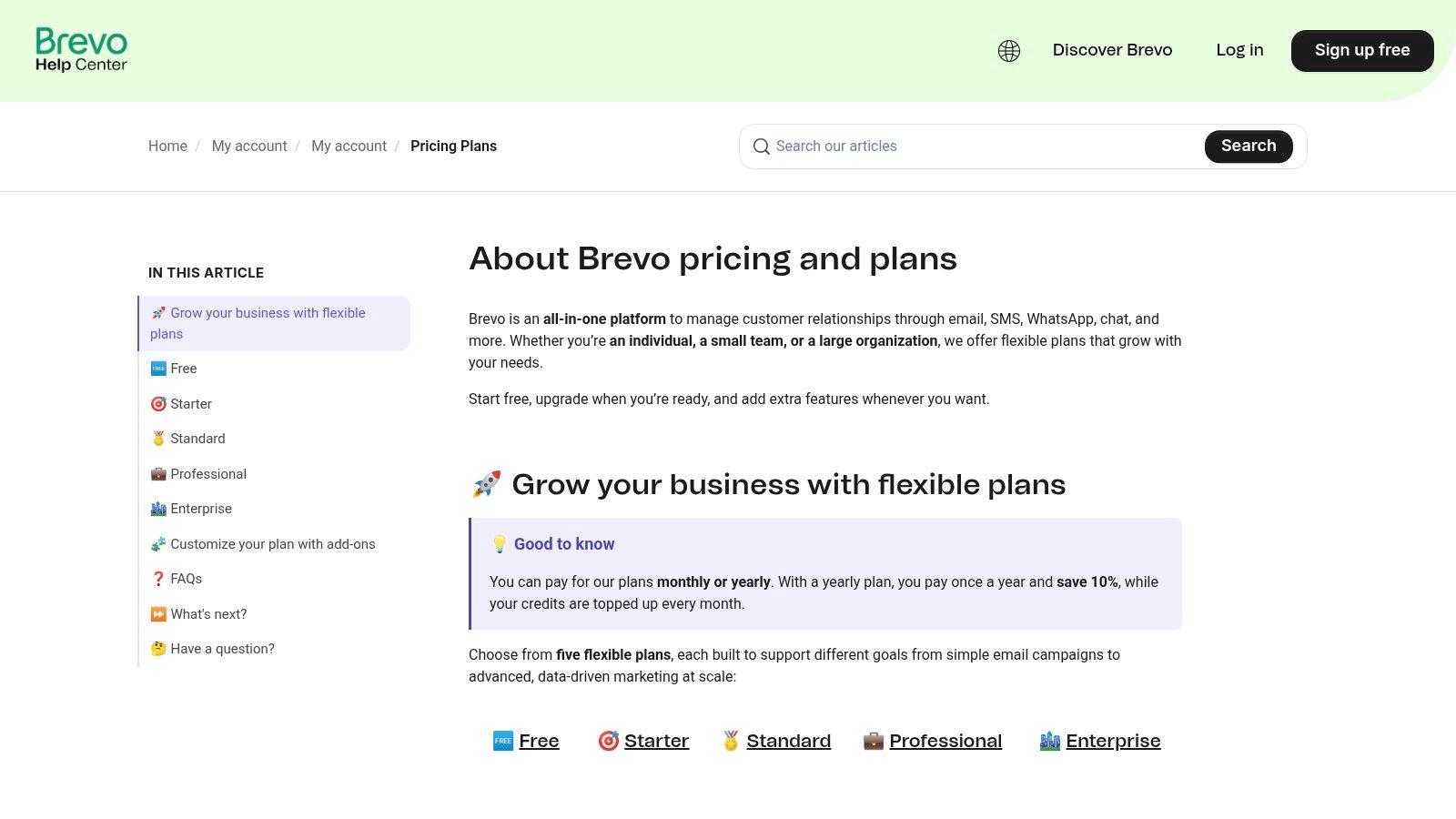Click the target icon beside Starter link
The width and height of the screenshot is (1456, 819).
coord(608,741)
